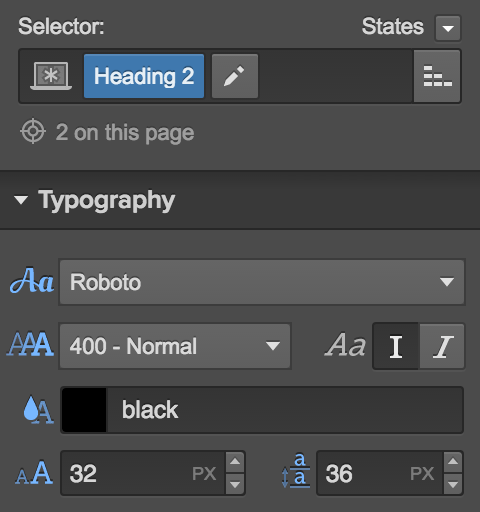Open the style hierarchy list icon

[x=437, y=76]
